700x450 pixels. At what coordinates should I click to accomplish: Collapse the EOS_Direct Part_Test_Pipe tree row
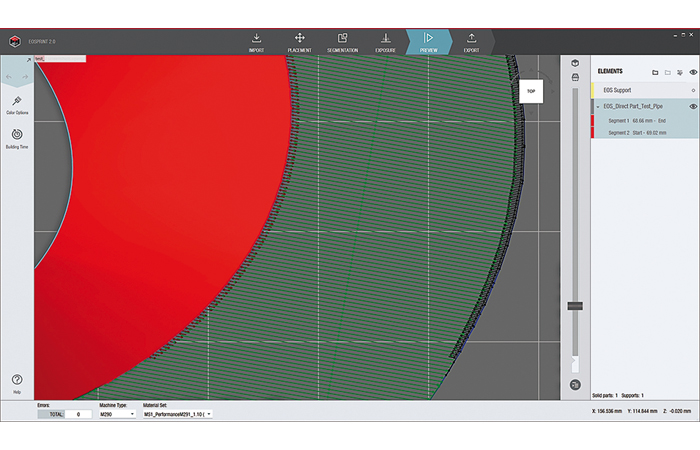point(598,107)
